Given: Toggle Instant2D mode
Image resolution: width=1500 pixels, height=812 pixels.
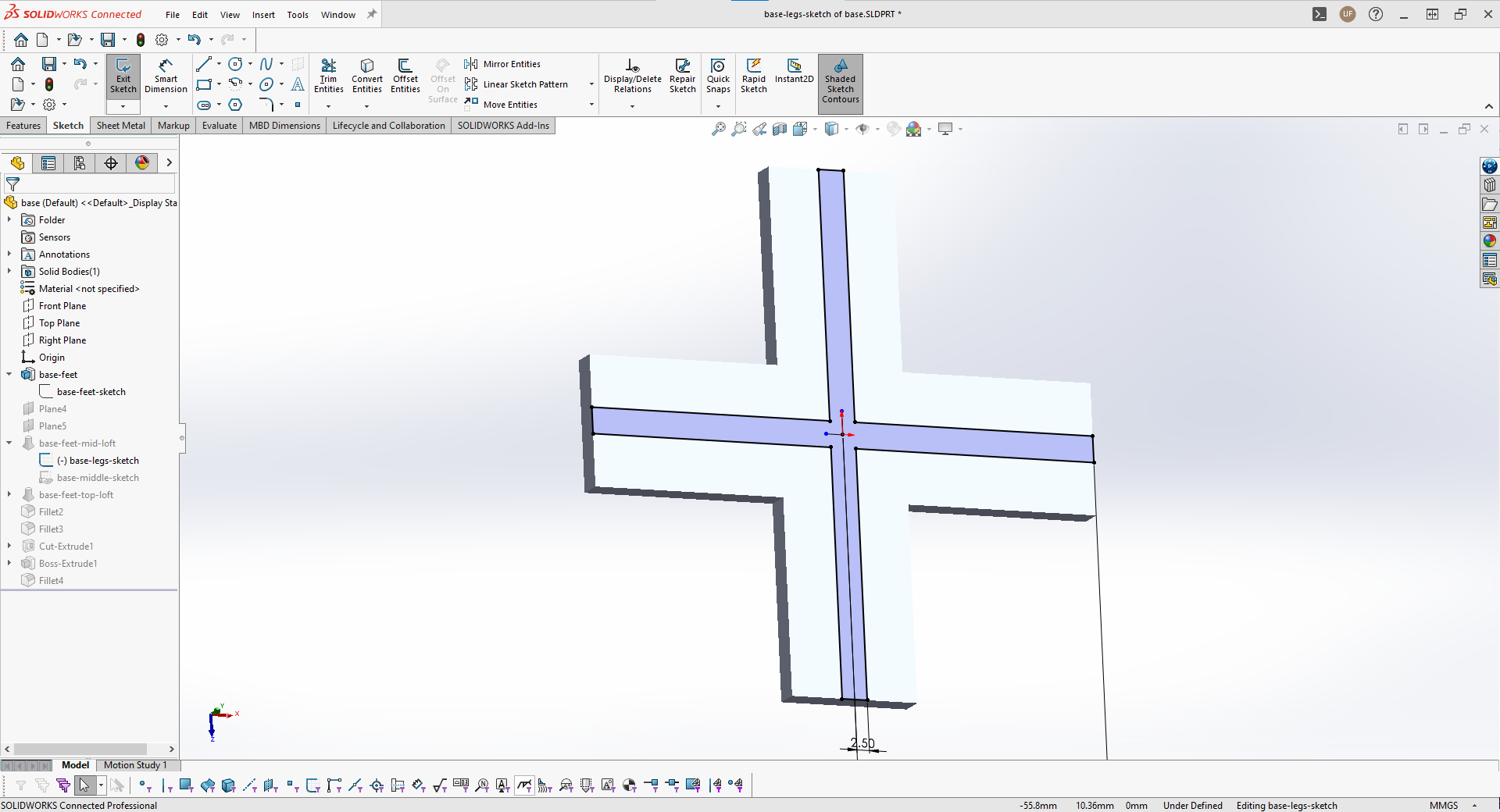Looking at the screenshot, I should click(795, 72).
